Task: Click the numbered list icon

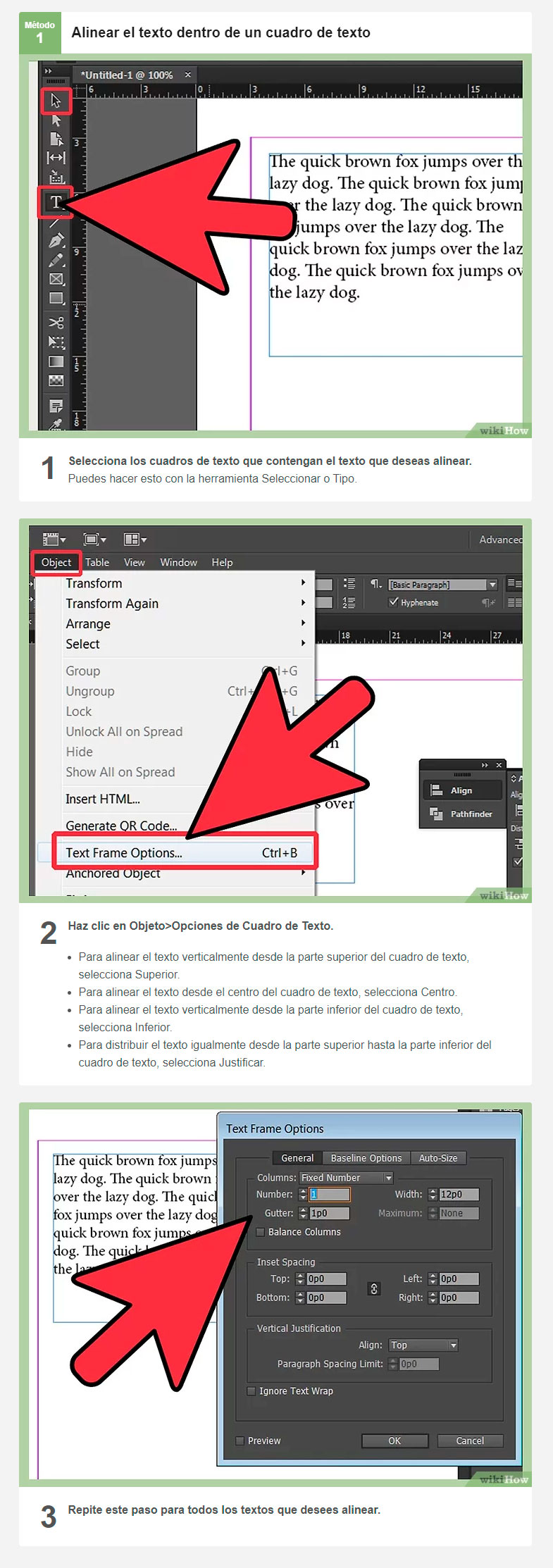Action: coord(349,603)
